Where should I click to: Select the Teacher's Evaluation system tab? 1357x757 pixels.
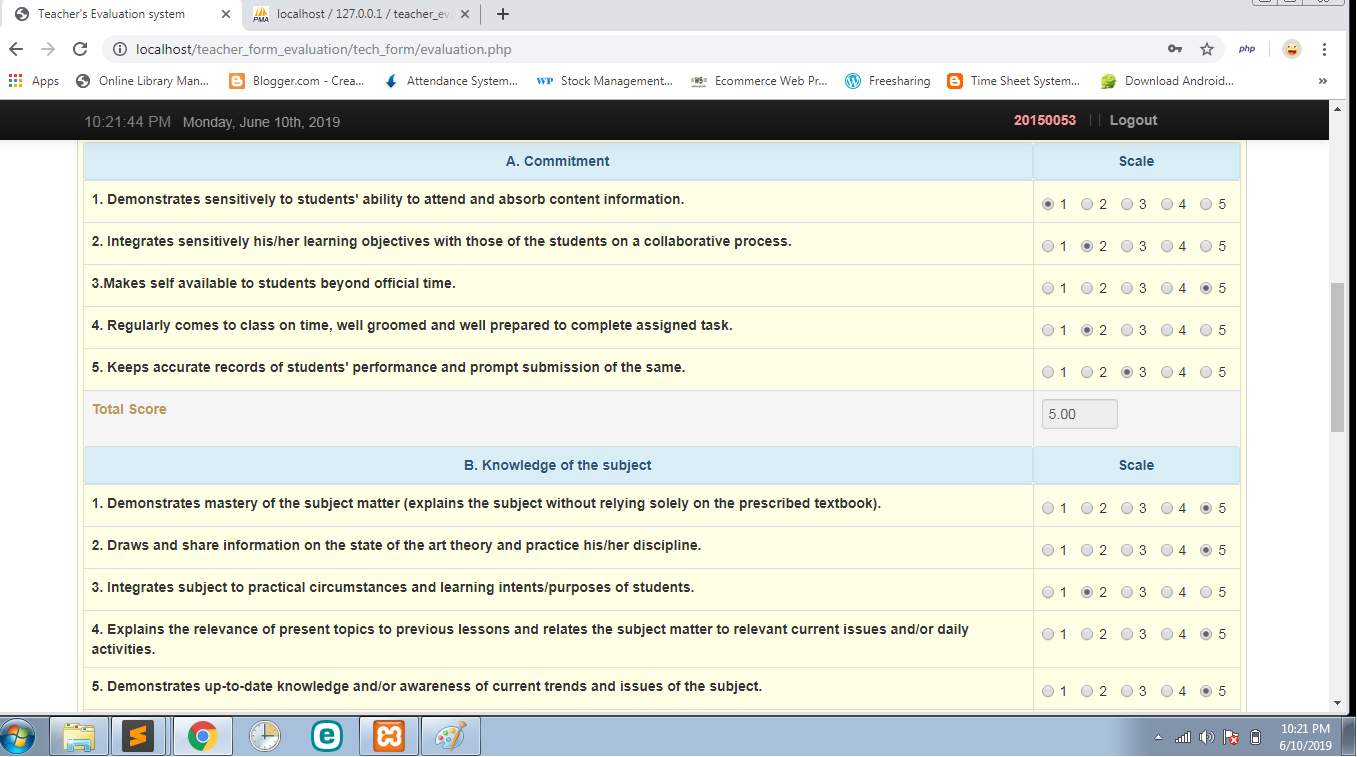(110, 14)
